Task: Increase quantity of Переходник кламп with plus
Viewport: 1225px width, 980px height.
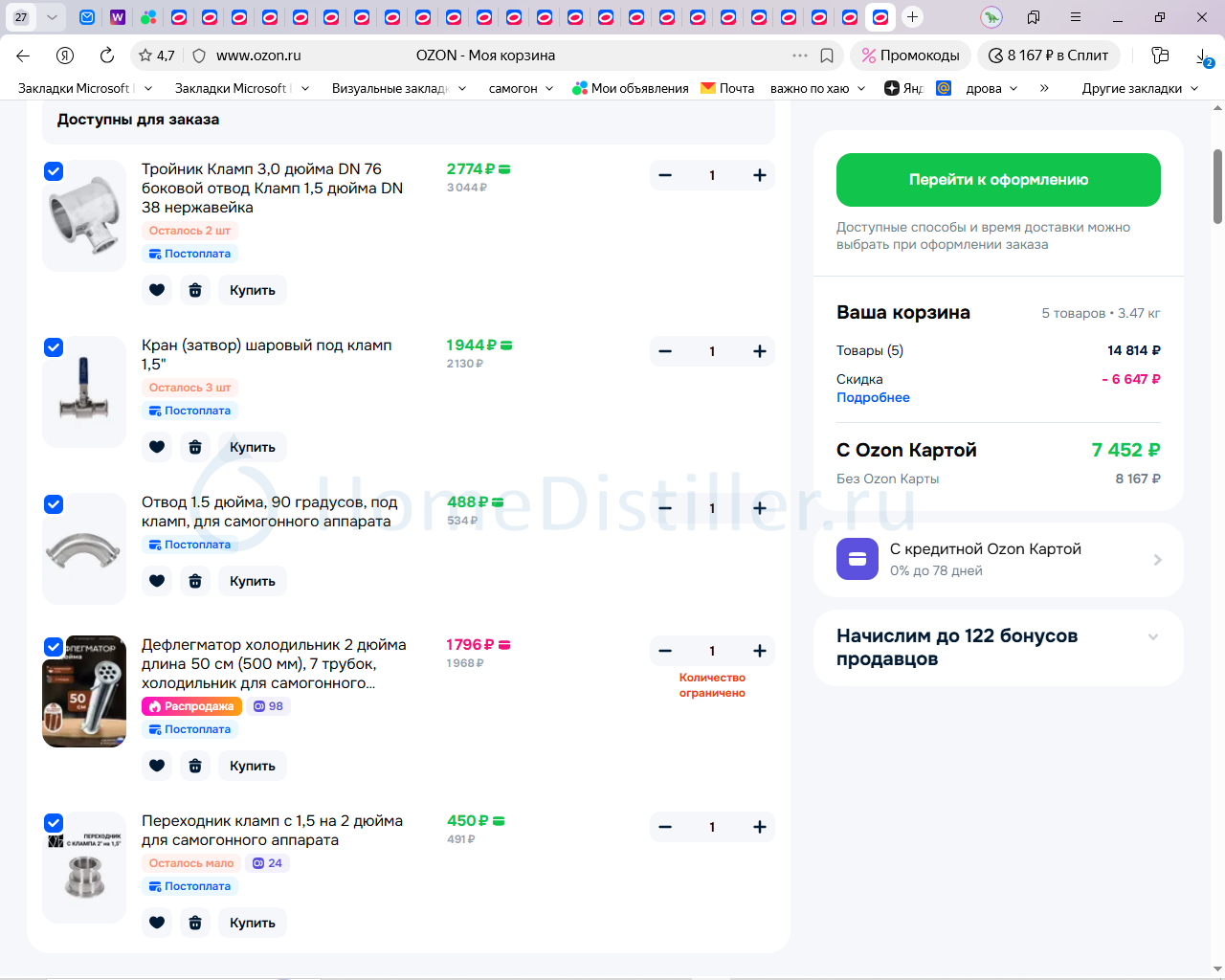Action: pos(759,827)
